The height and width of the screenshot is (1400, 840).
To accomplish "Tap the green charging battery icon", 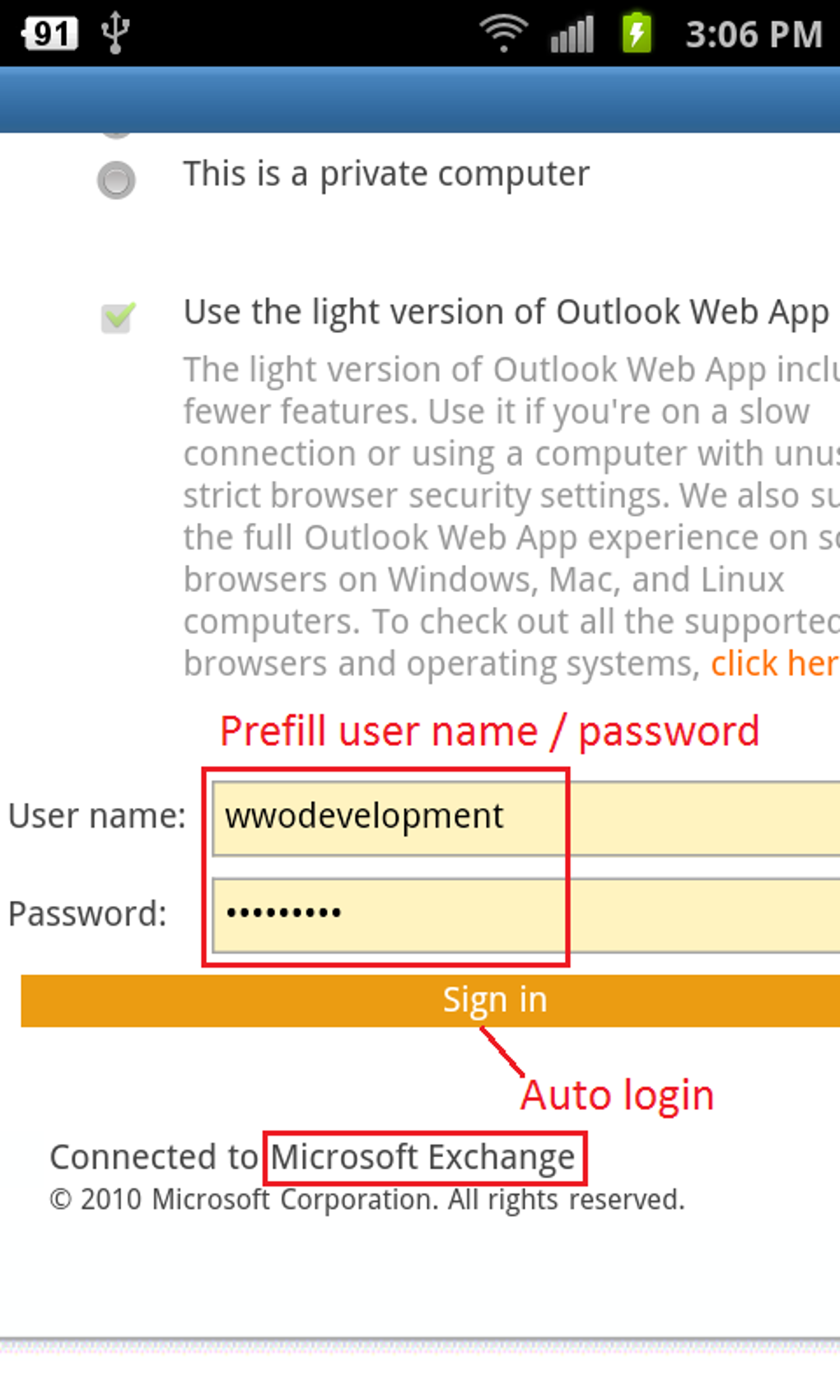I will [x=637, y=34].
